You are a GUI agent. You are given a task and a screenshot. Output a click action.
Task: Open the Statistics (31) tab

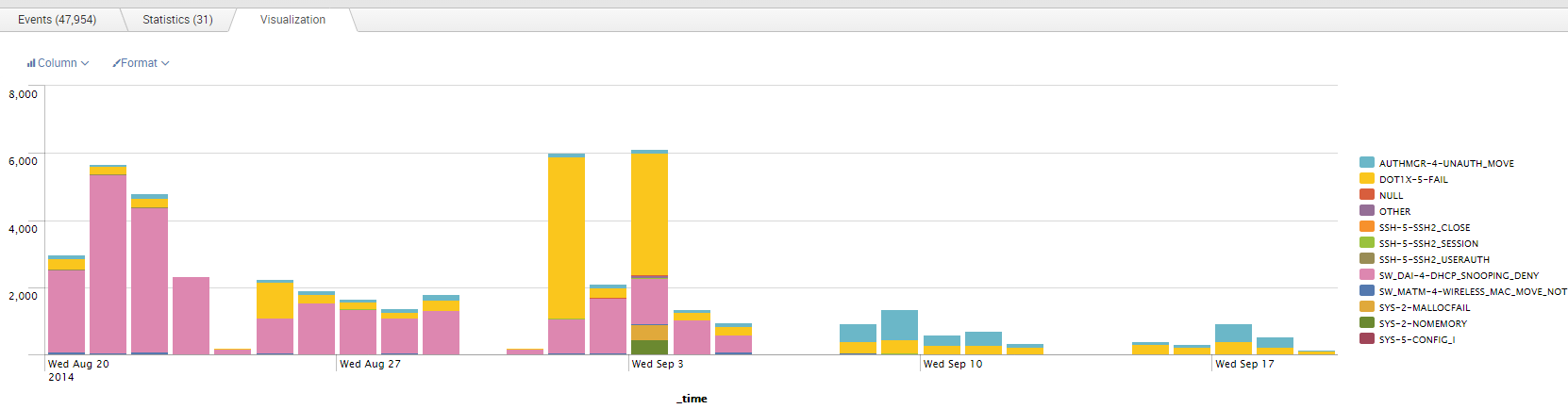(x=177, y=20)
